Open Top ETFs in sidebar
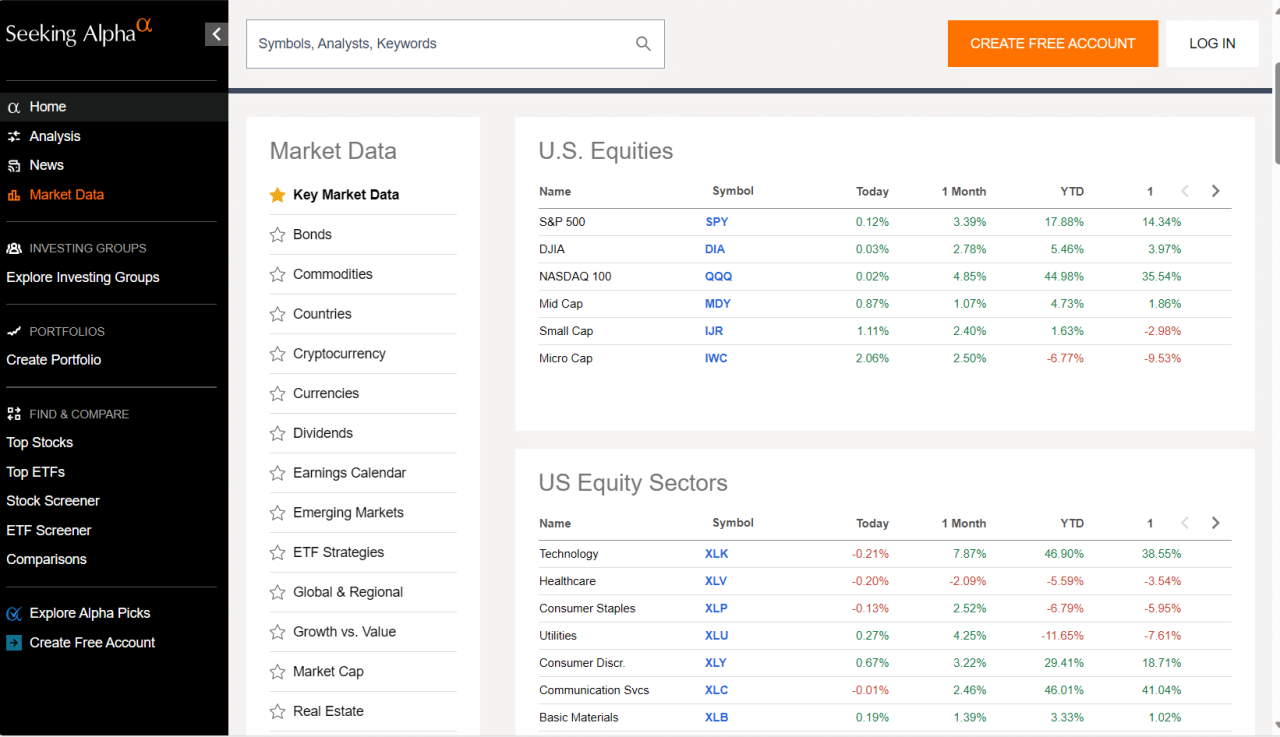This screenshot has height=737, width=1280. coord(36,472)
